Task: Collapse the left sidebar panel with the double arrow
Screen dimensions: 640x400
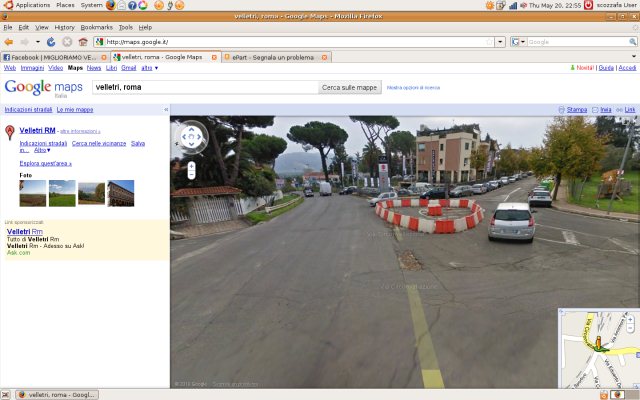Action: pyautogui.click(x=165, y=108)
